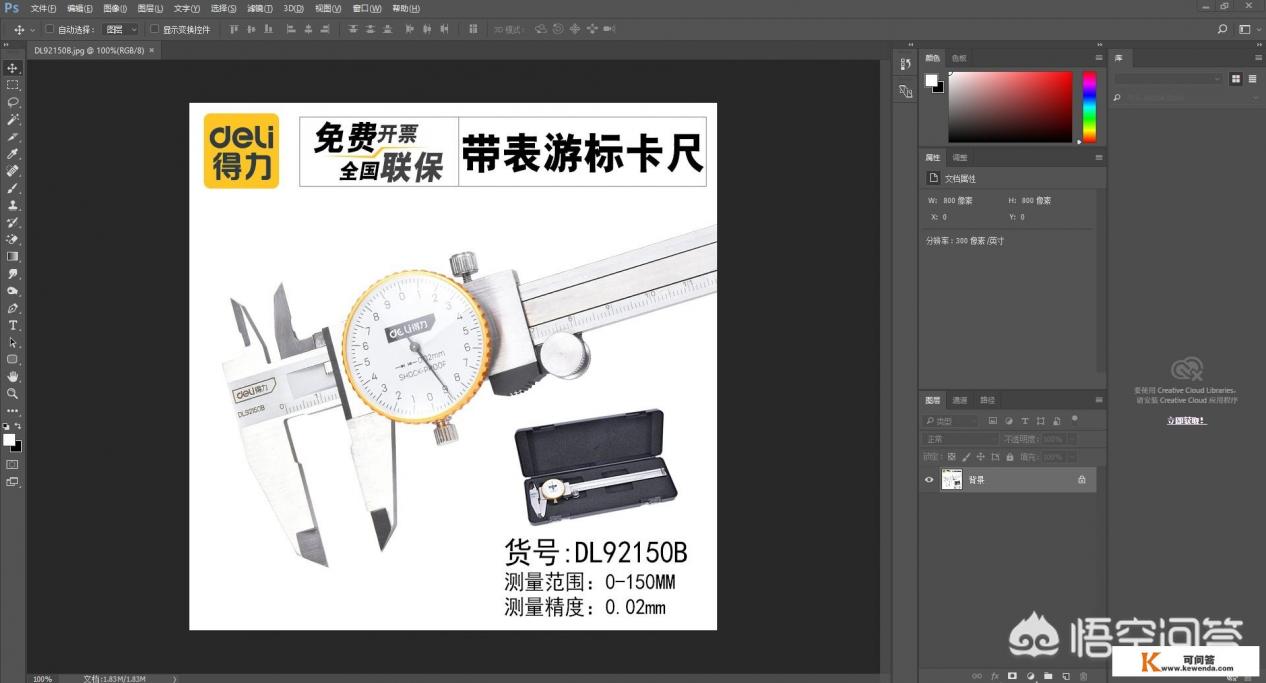Pick a color in the red color field
This screenshot has height=683, width=1266.
coord(1010,107)
